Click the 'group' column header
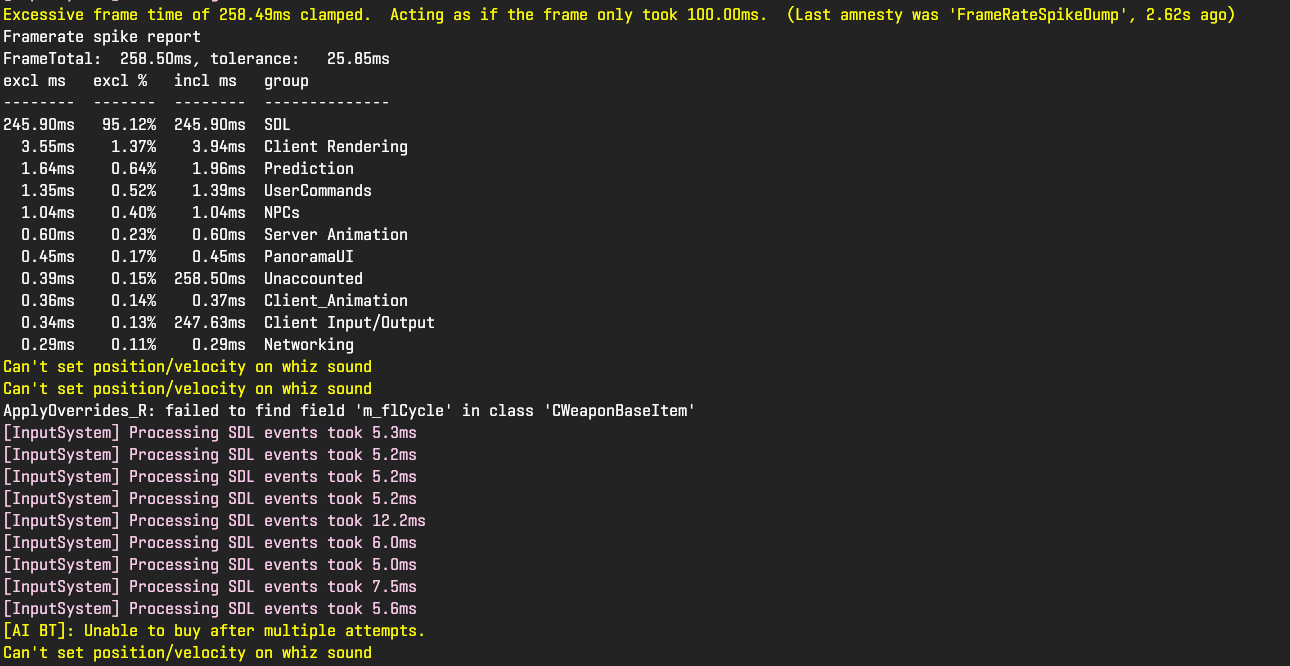 (286, 81)
